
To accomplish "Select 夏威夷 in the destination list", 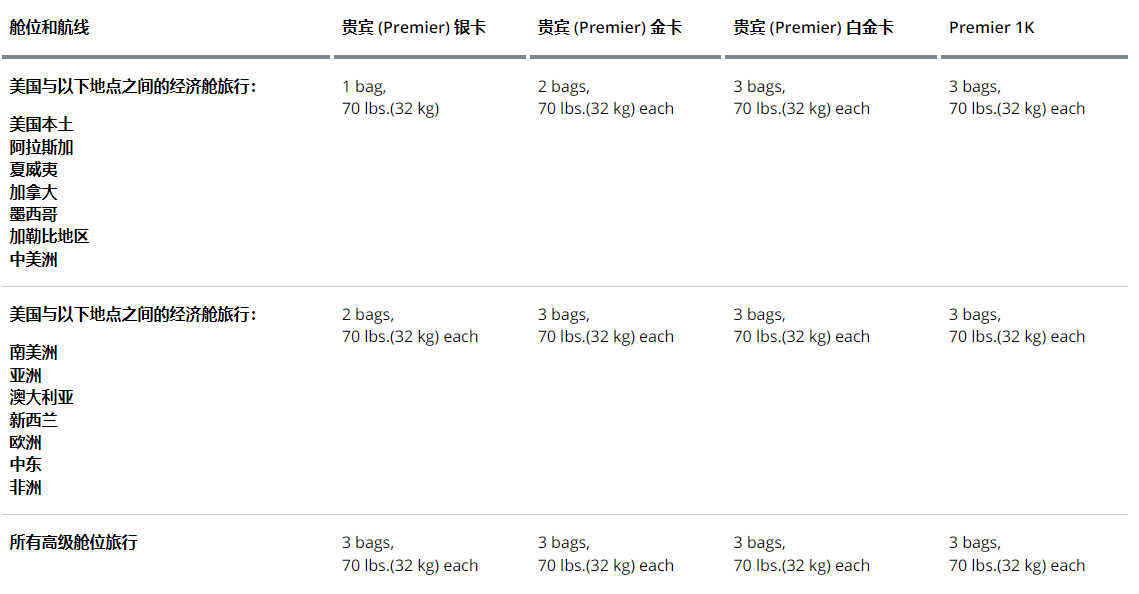I will pyautogui.click(x=33, y=170).
